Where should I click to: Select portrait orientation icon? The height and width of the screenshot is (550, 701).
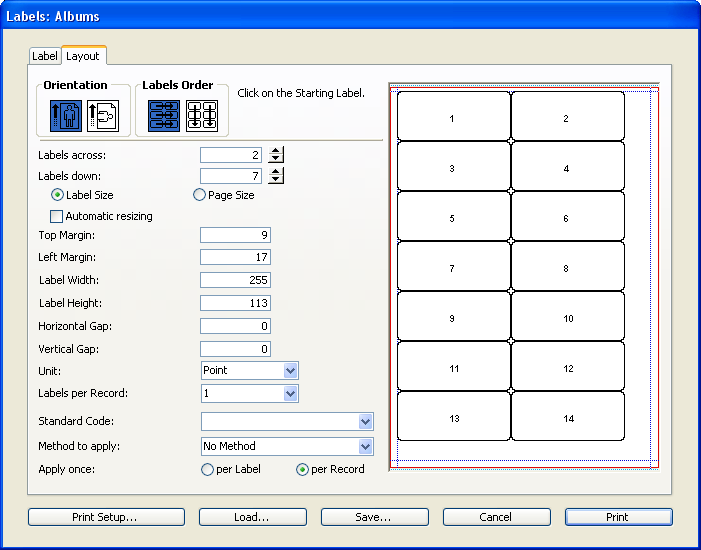tap(65, 116)
